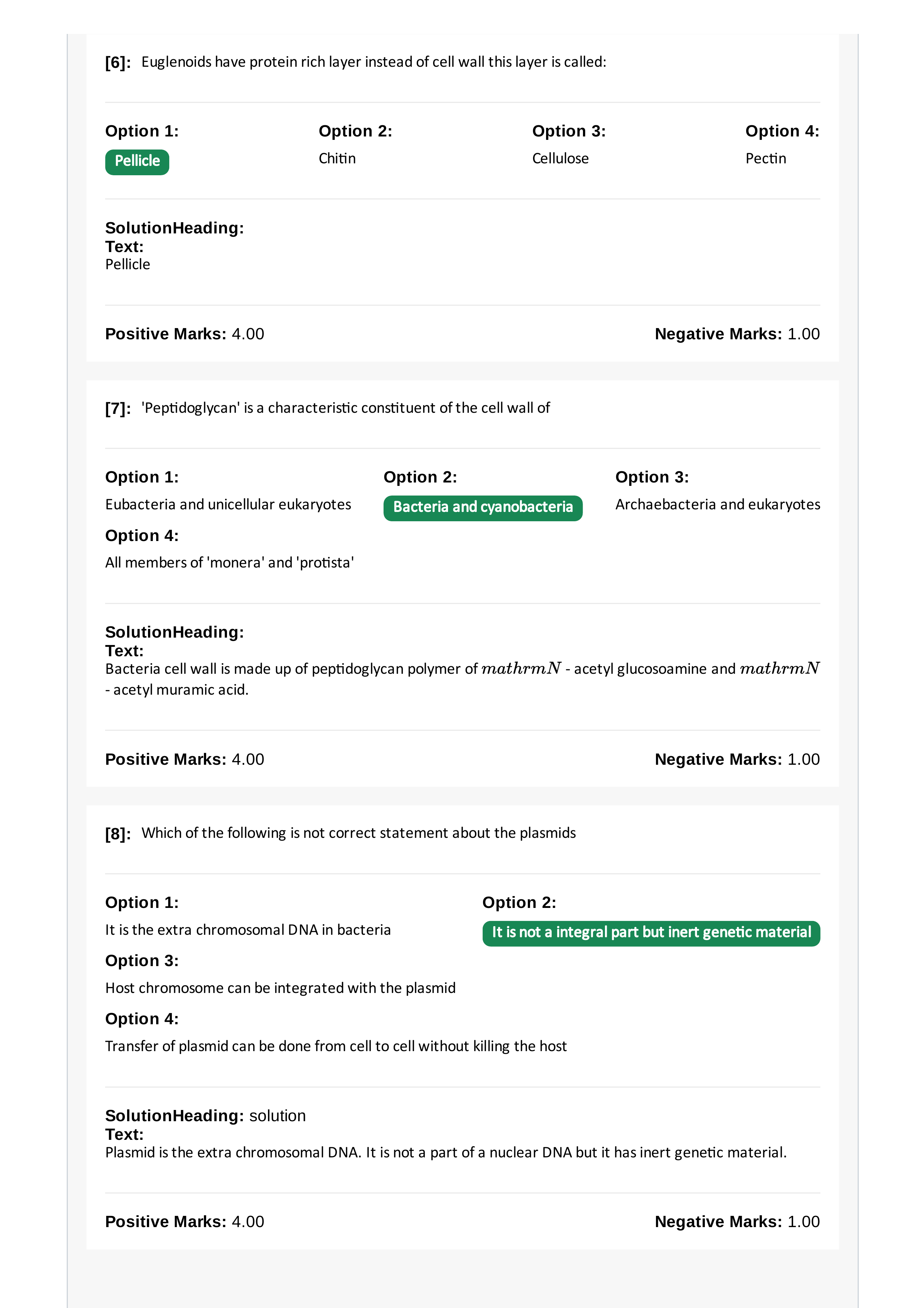Viewport: 924px width, 1308px height.
Task: Pick Archaebacteria and eukaryotes option
Action: [718, 504]
